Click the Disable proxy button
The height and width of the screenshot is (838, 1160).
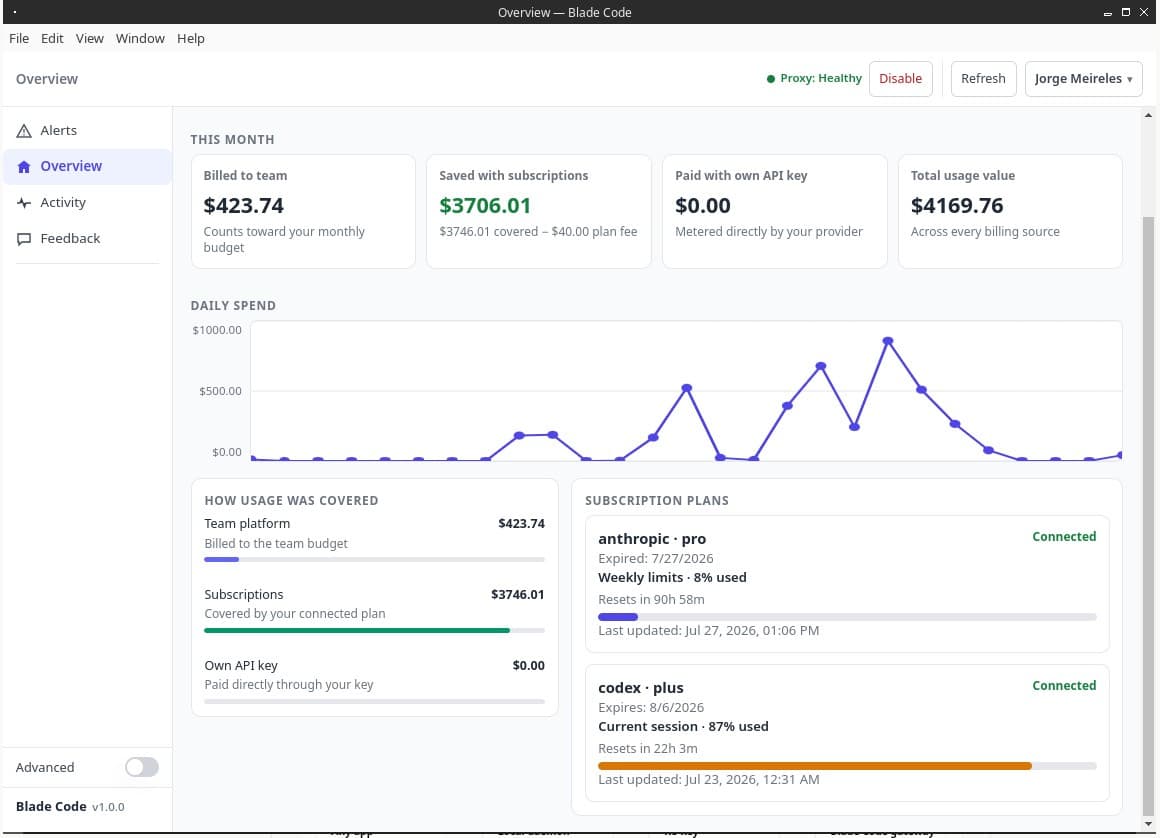900,78
